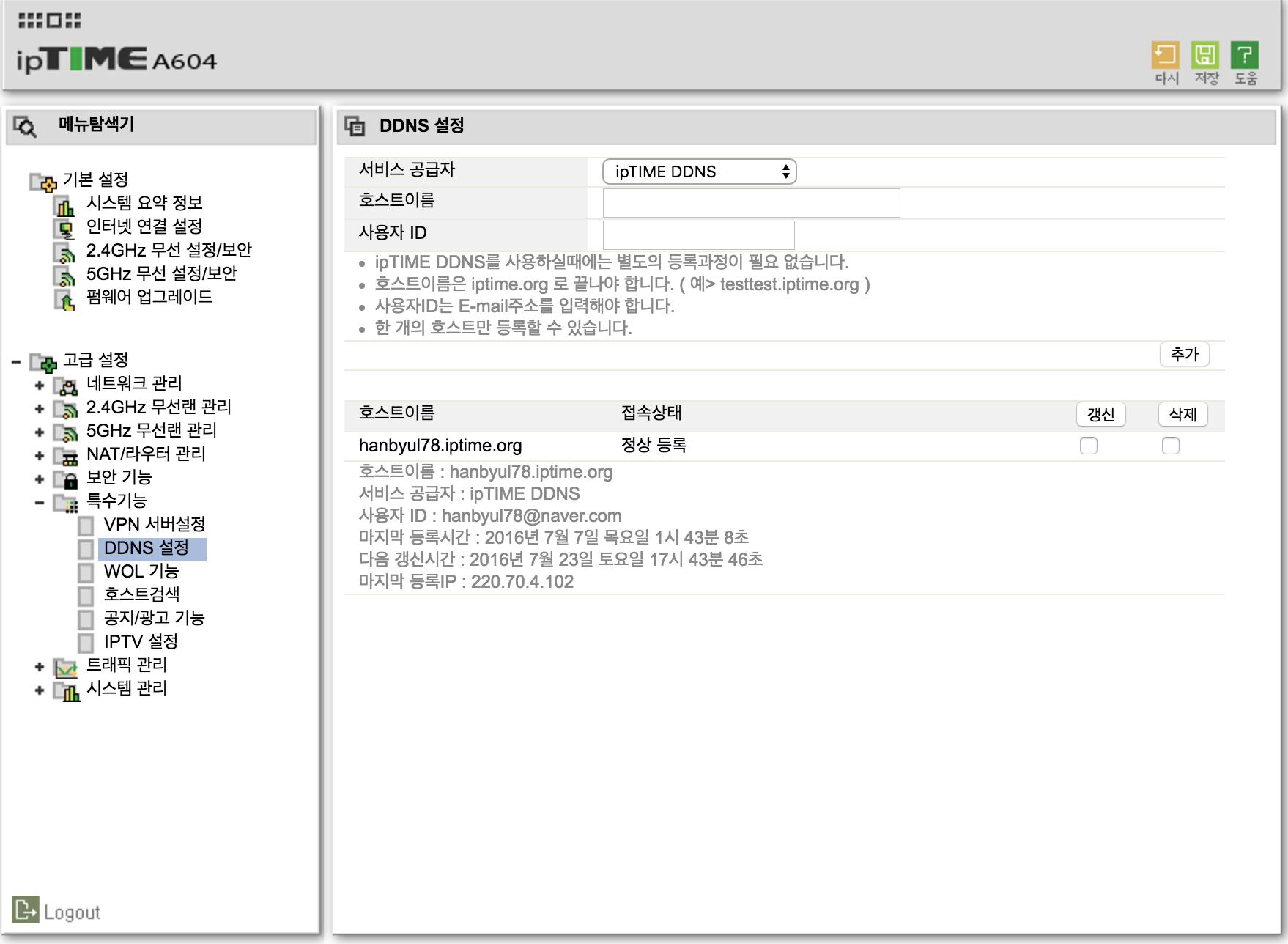Check the 삭제 checkbox for hanbyul78.iptime.org
Image resolution: width=1288 pixels, height=944 pixels.
(x=1171, y=446)
